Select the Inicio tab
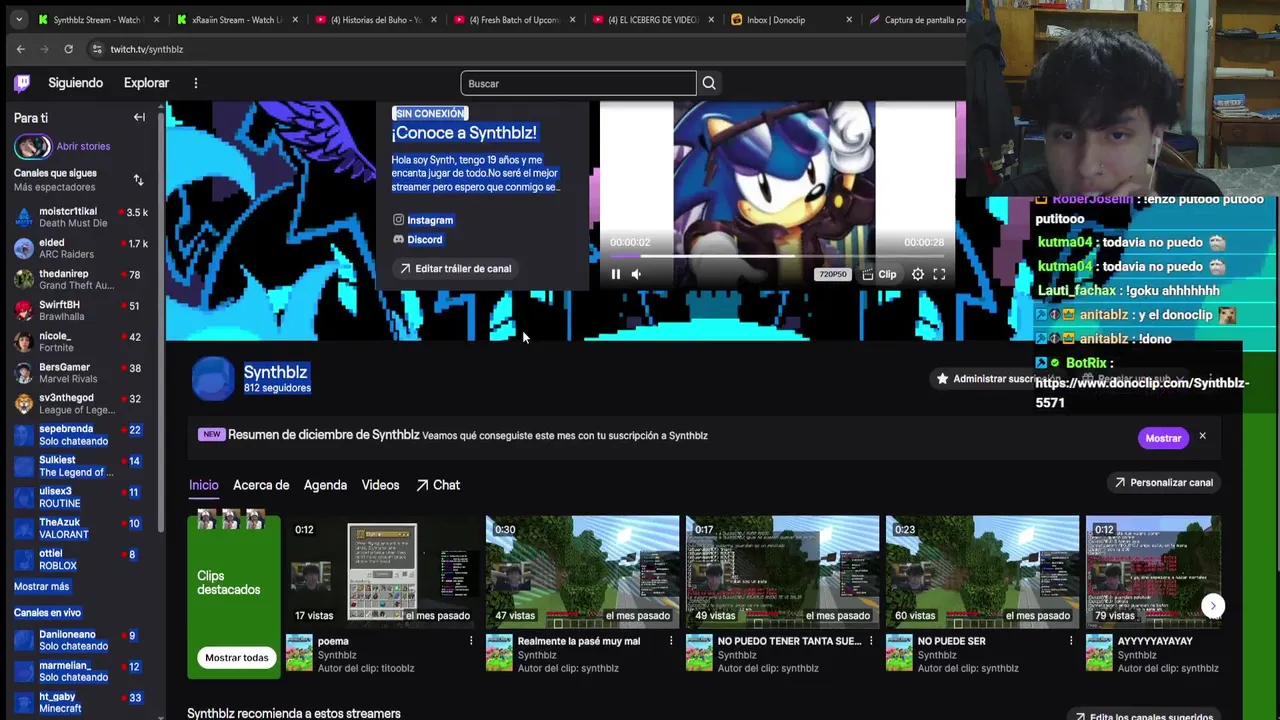The height and width of the screenshot is (720, 1280). click(x=203, y=485)
